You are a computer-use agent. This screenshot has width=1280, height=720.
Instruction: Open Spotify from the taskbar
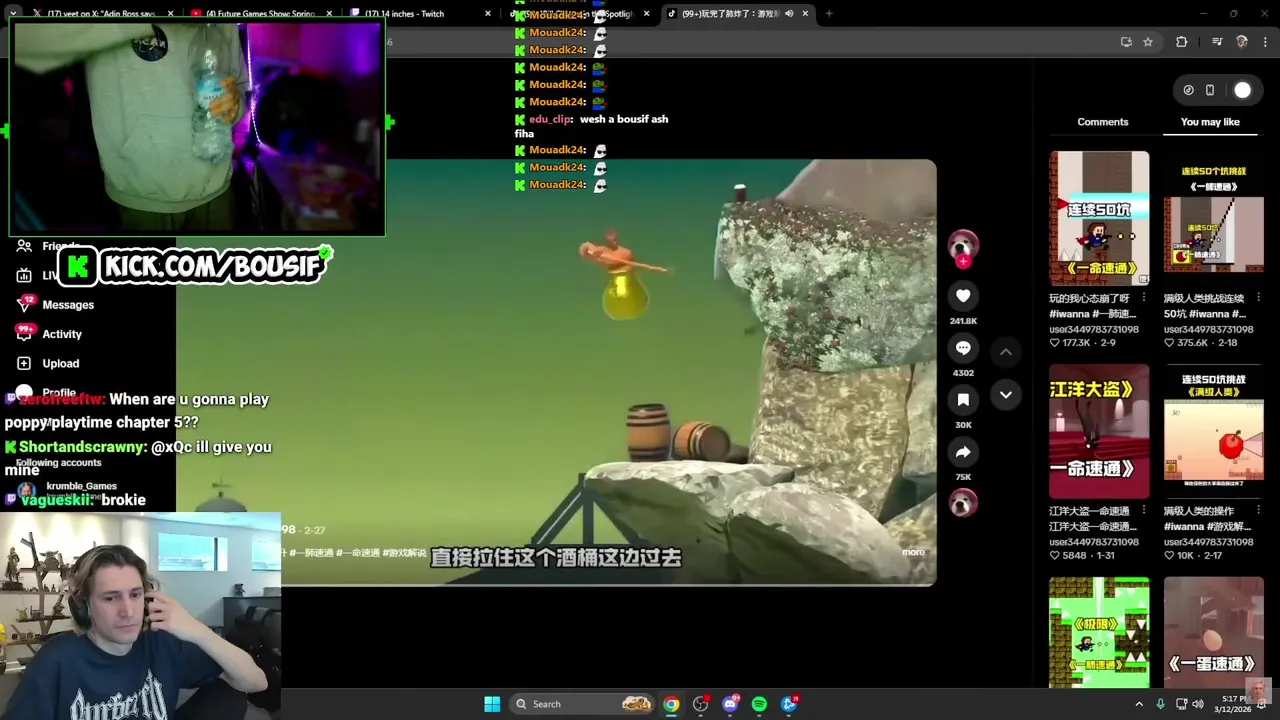pos(759,704)
